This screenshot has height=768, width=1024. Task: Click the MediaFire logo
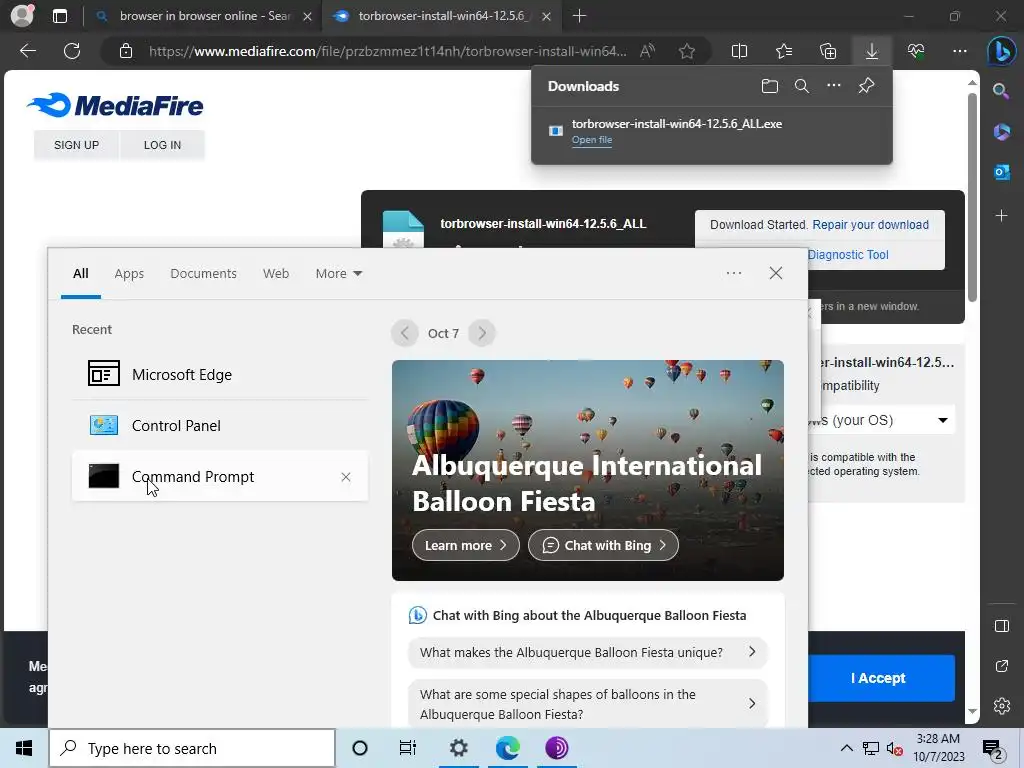[115, 105]
